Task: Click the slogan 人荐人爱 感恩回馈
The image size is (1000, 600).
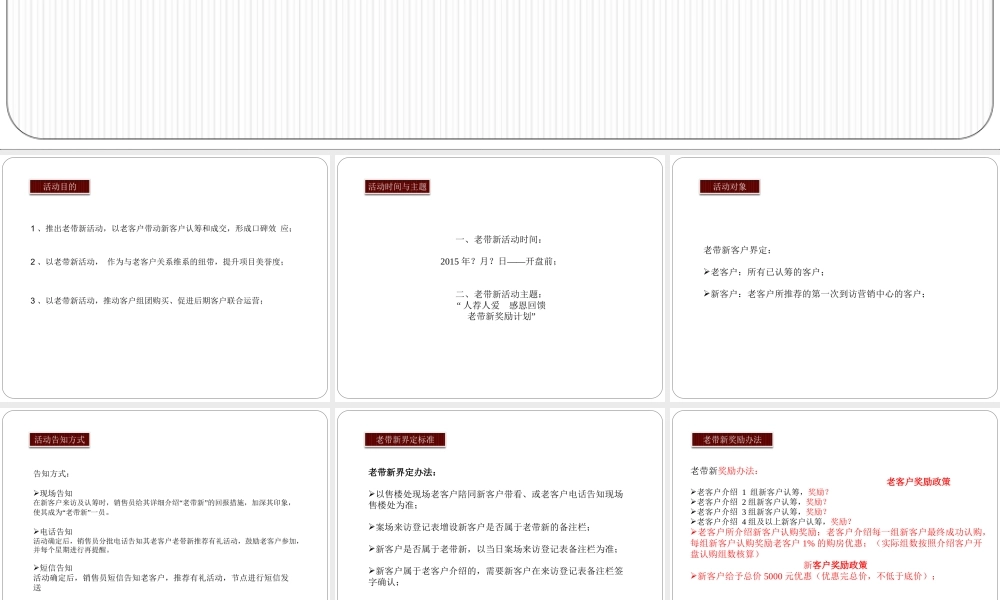Action: 501,305
